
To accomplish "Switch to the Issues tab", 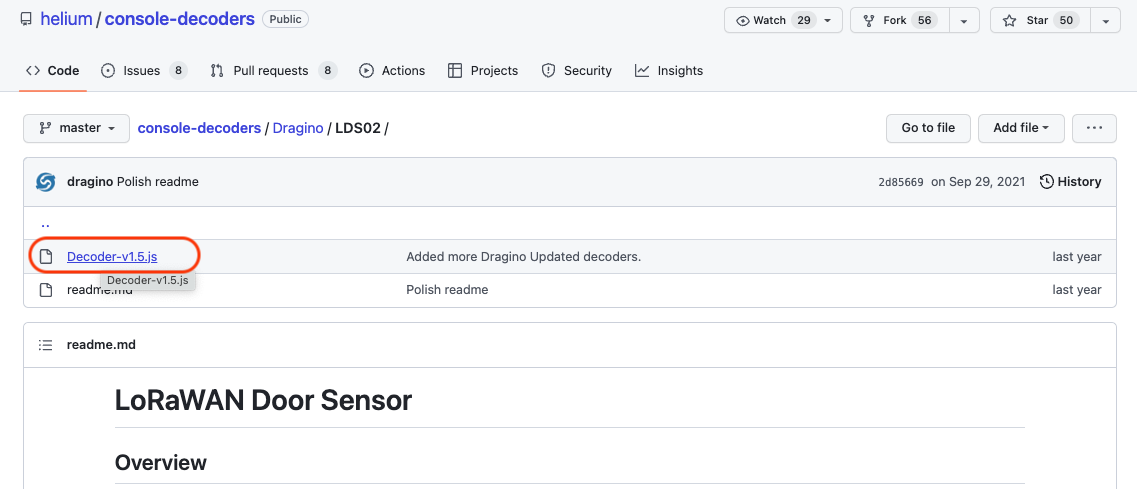I will coord(143,71).
